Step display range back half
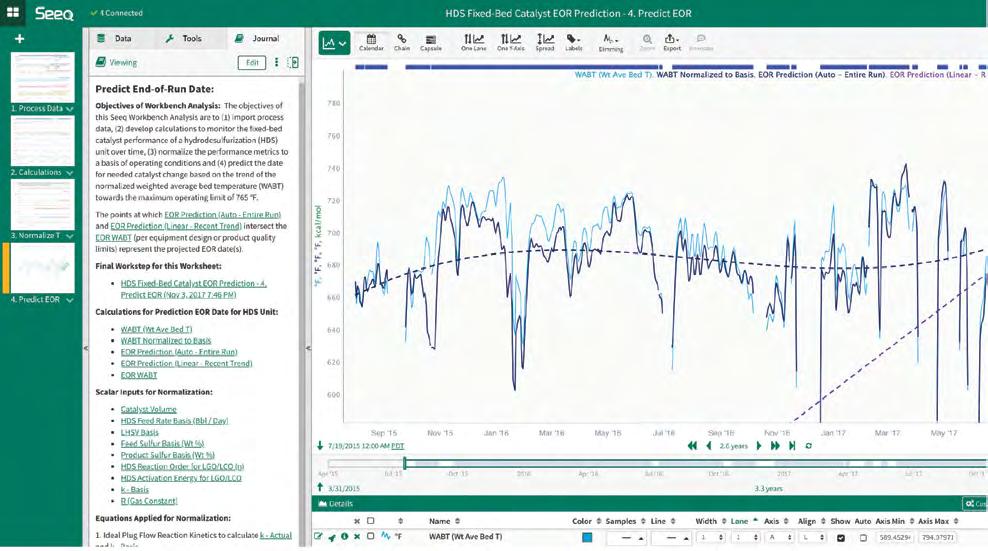Viewport: 988px width, 551px height. tap(709, 446)
